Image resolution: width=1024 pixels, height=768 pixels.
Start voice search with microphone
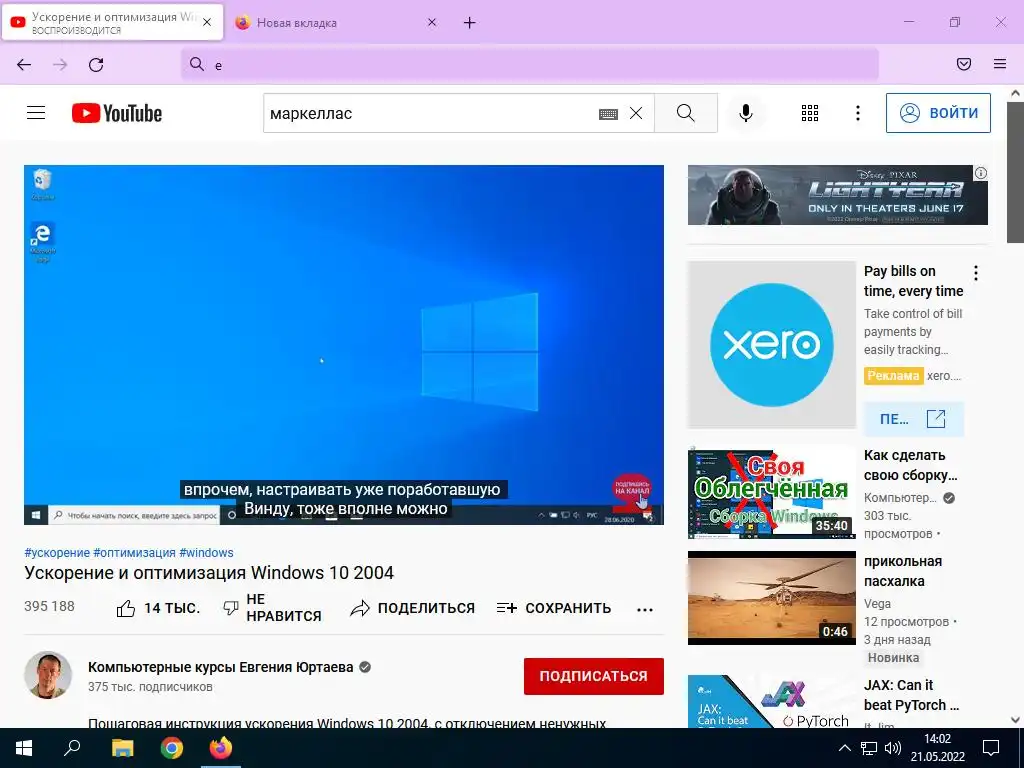[746, 113]
